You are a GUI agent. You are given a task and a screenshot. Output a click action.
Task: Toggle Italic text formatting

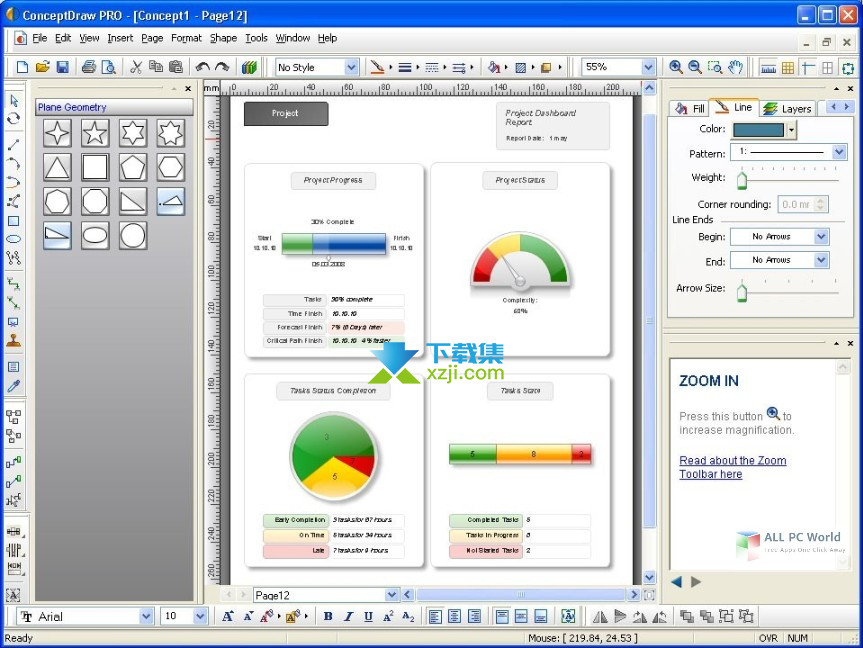pos(348,617)
